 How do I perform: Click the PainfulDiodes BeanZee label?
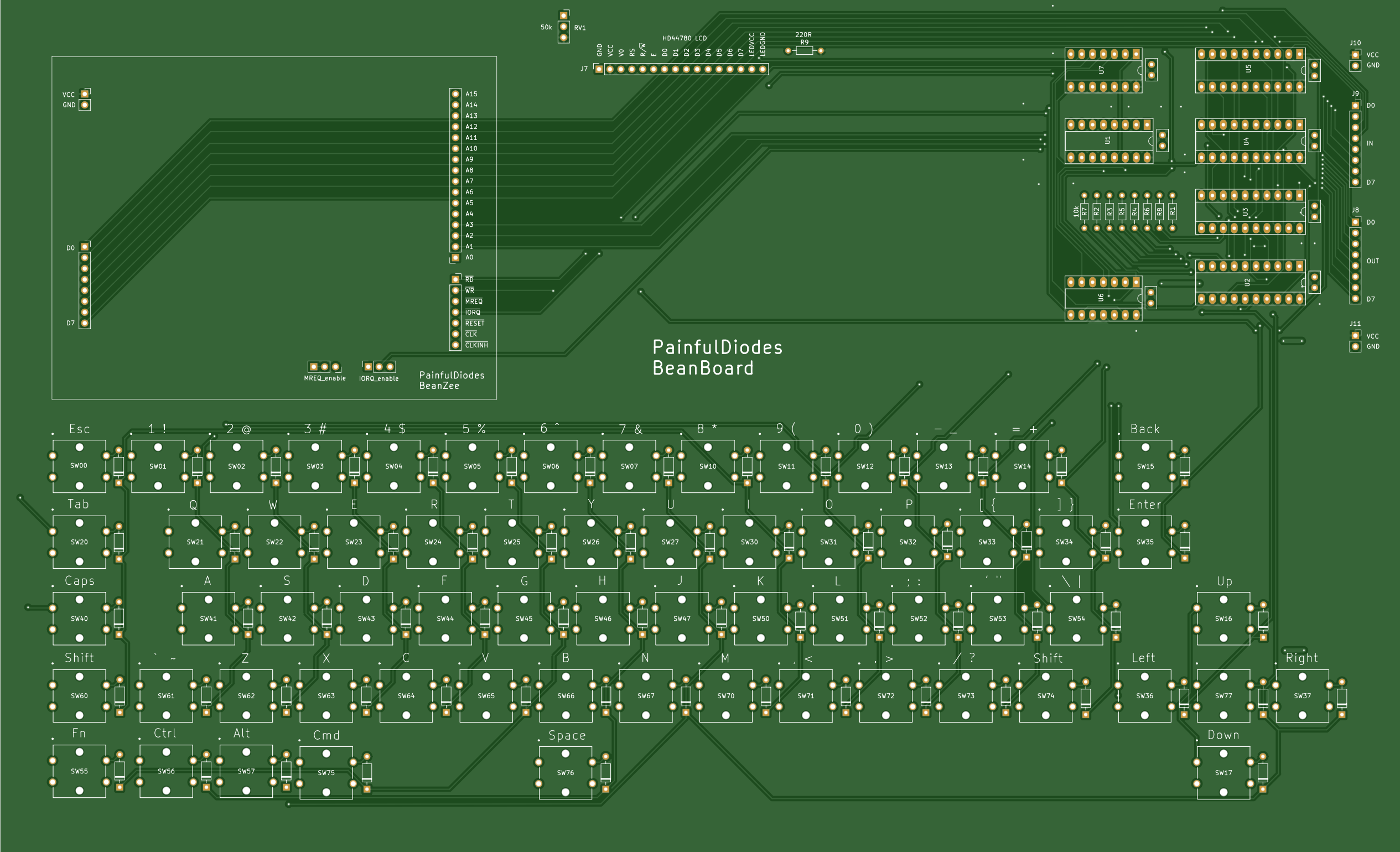tap(452, 381)
